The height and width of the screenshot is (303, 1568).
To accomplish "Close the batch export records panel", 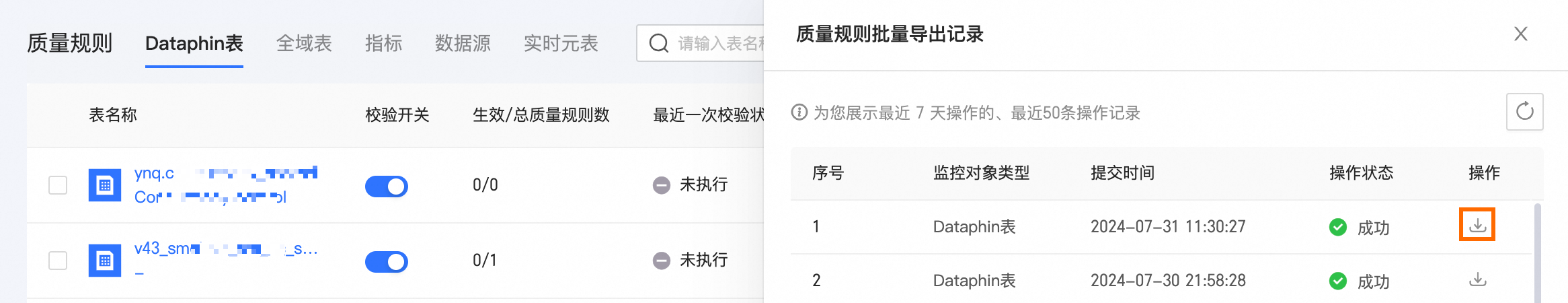I will coord(1520,34).
